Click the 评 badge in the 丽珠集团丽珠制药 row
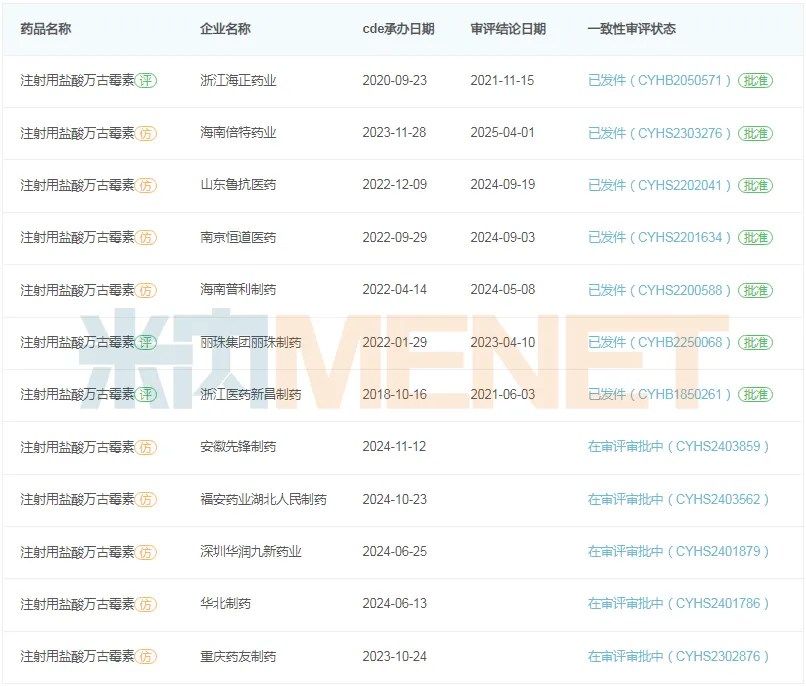 point(146,343)
